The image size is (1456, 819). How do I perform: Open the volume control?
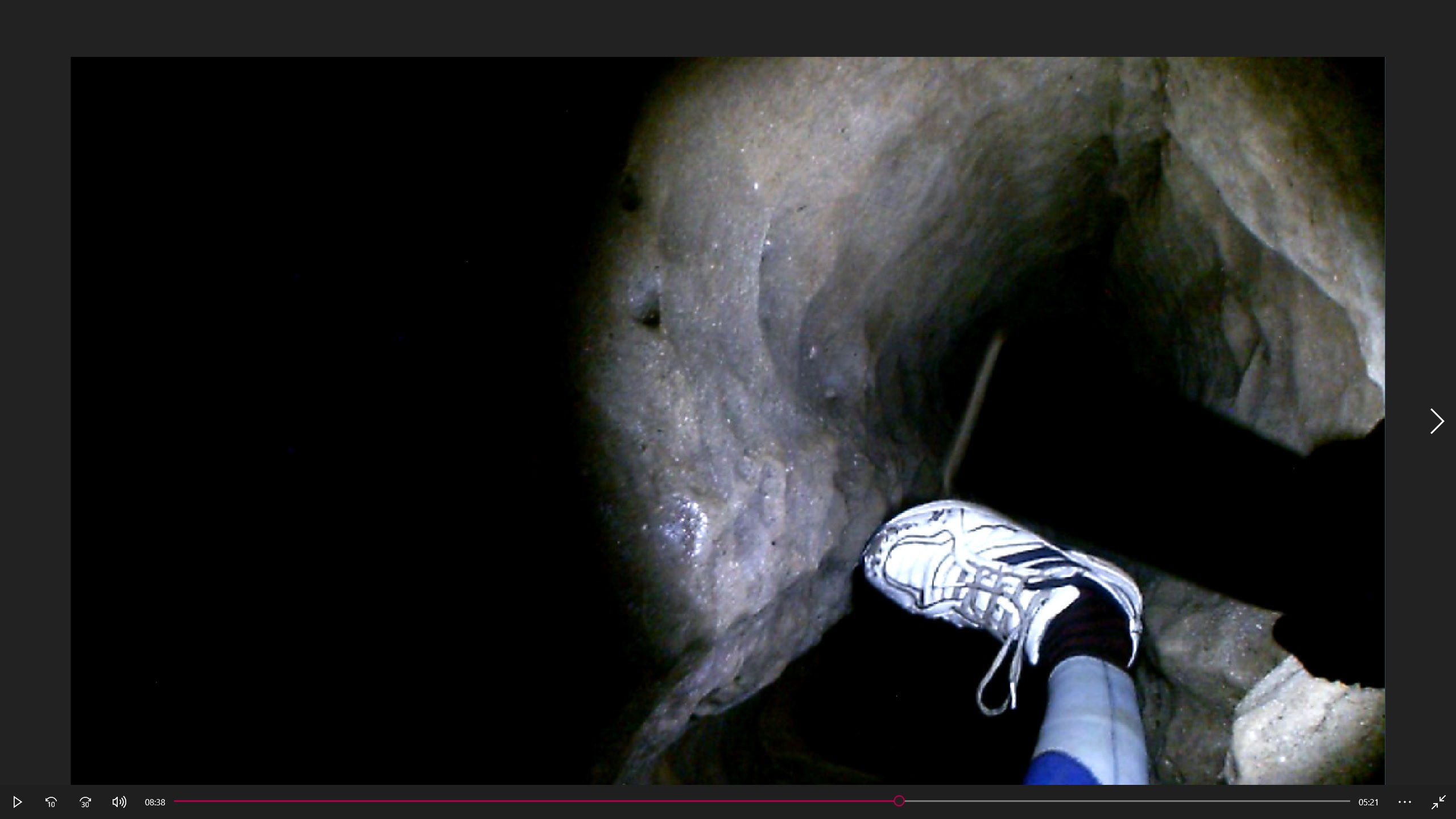point(119,802)
